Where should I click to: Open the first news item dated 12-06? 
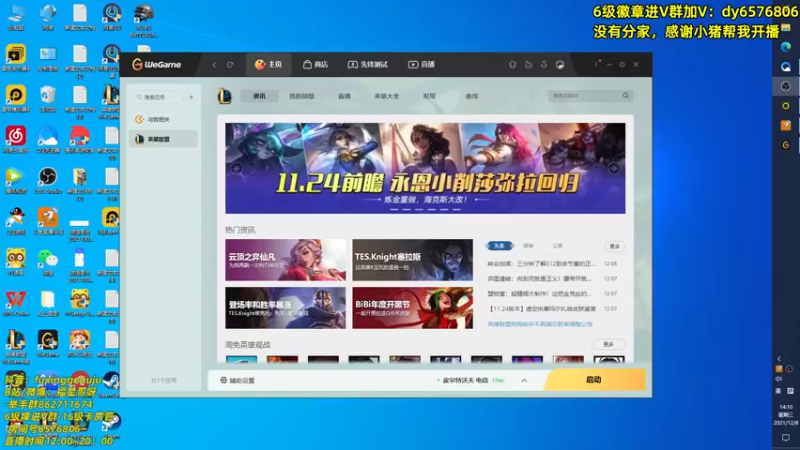click(x=541, y=264)
